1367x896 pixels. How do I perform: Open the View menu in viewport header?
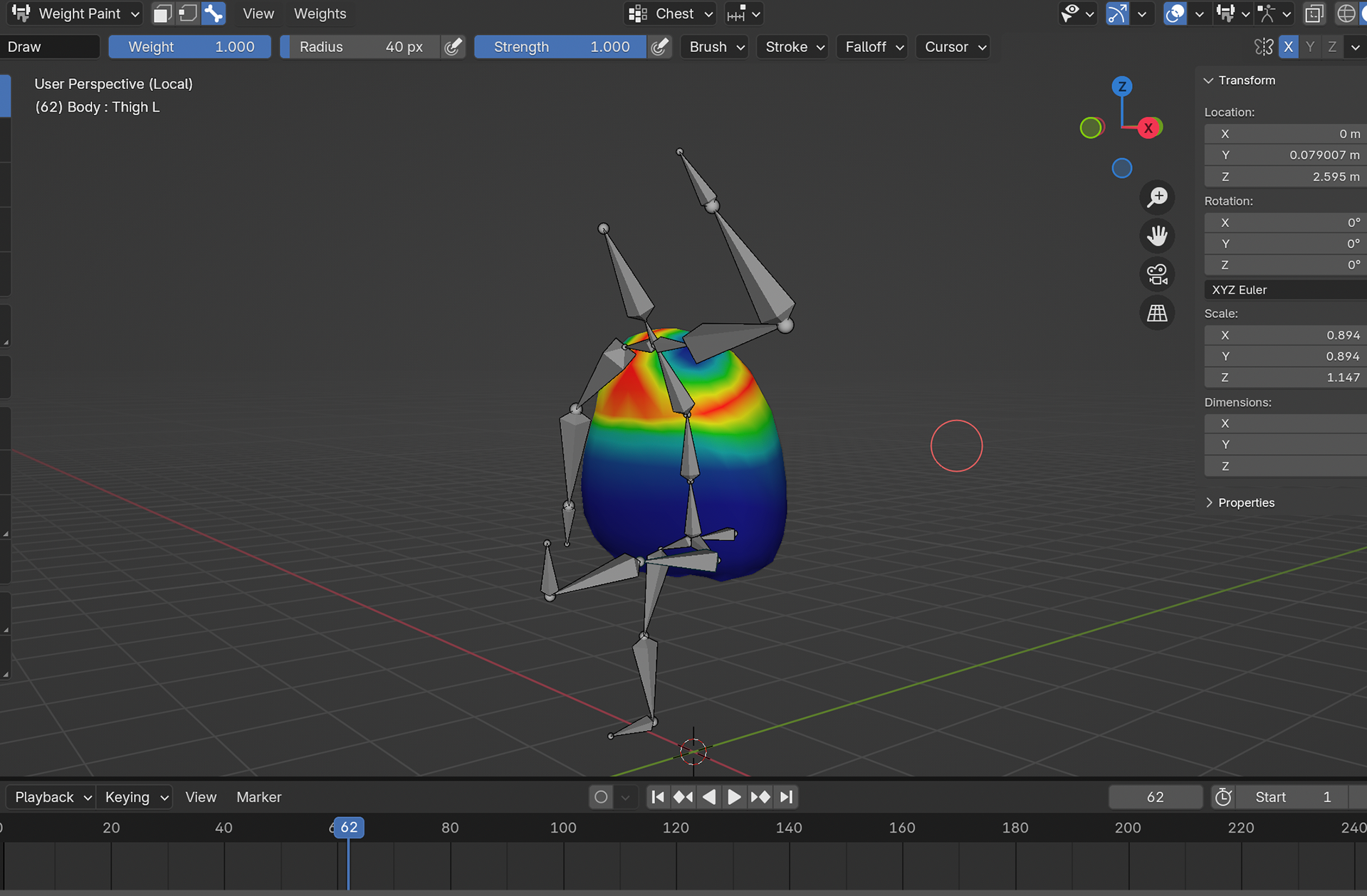point(258,14)
